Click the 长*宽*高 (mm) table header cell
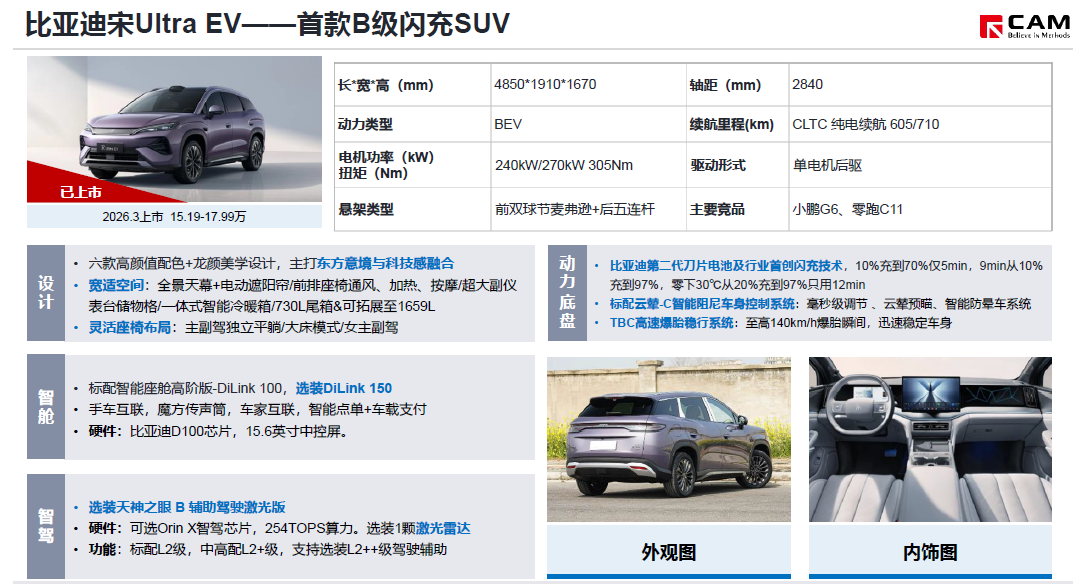Image resolution: width=1074 pixels, height=585 pixels. 412,85
